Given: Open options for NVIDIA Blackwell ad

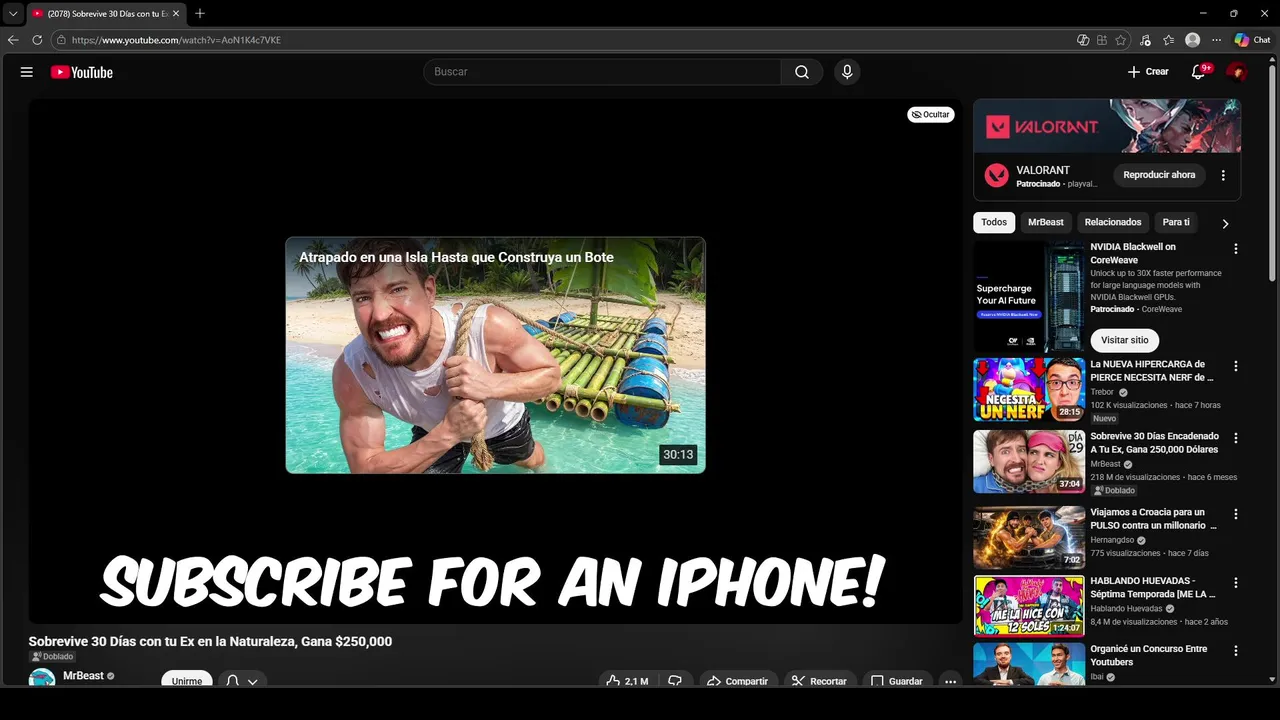Looking at the screenshot, I should click(x=1235, y=249).
